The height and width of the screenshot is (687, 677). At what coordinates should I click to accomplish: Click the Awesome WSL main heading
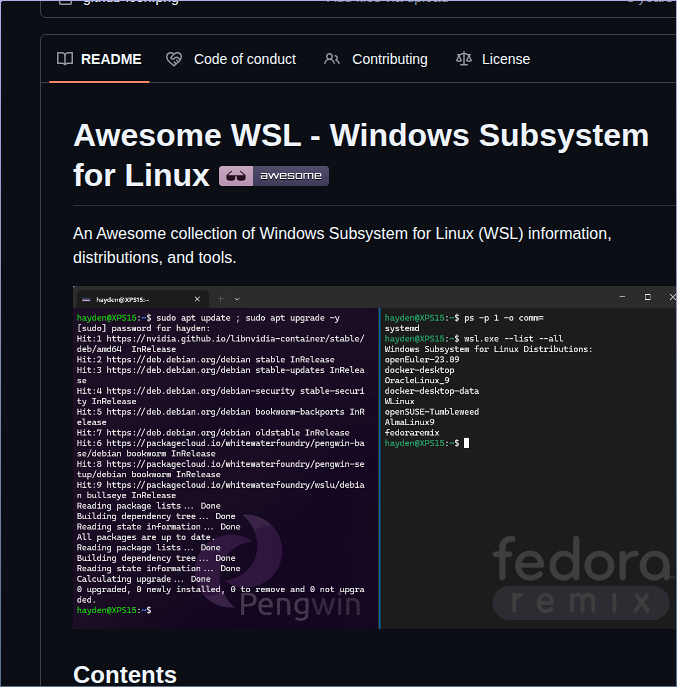pyautogui.click(x=361, y=155)
